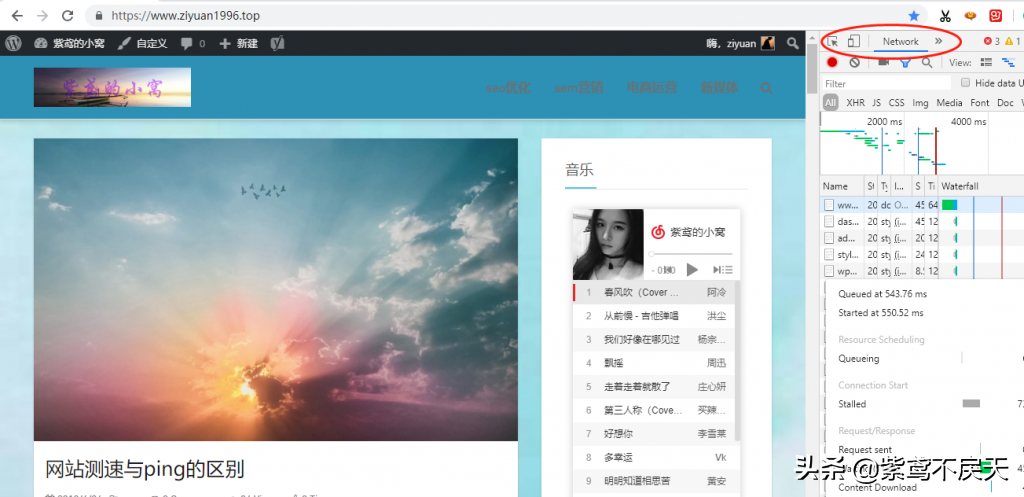Click 自定义 in the admin bar

click(142, 44)
